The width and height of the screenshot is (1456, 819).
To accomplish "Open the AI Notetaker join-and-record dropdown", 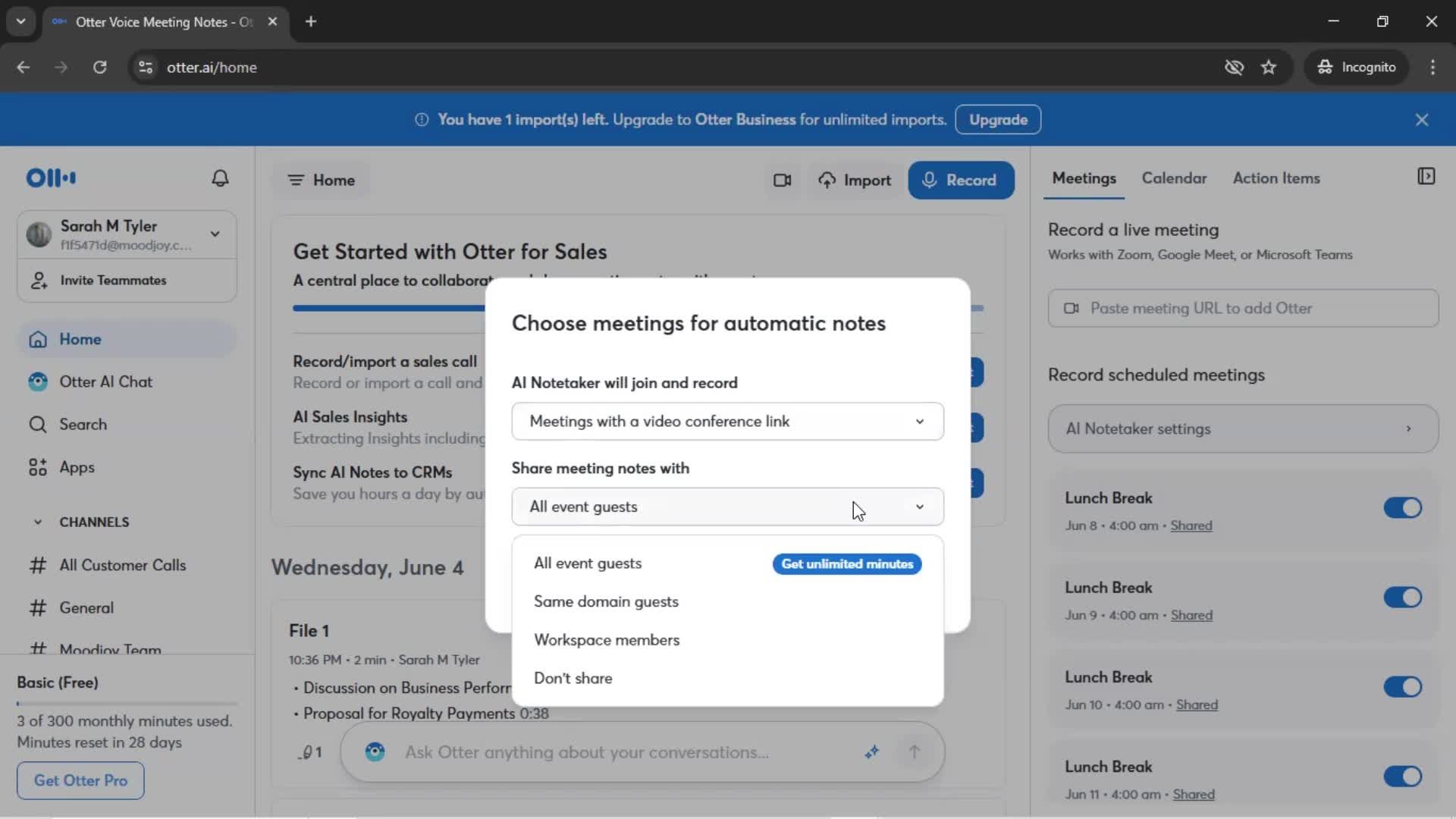I will pos(727,422).
